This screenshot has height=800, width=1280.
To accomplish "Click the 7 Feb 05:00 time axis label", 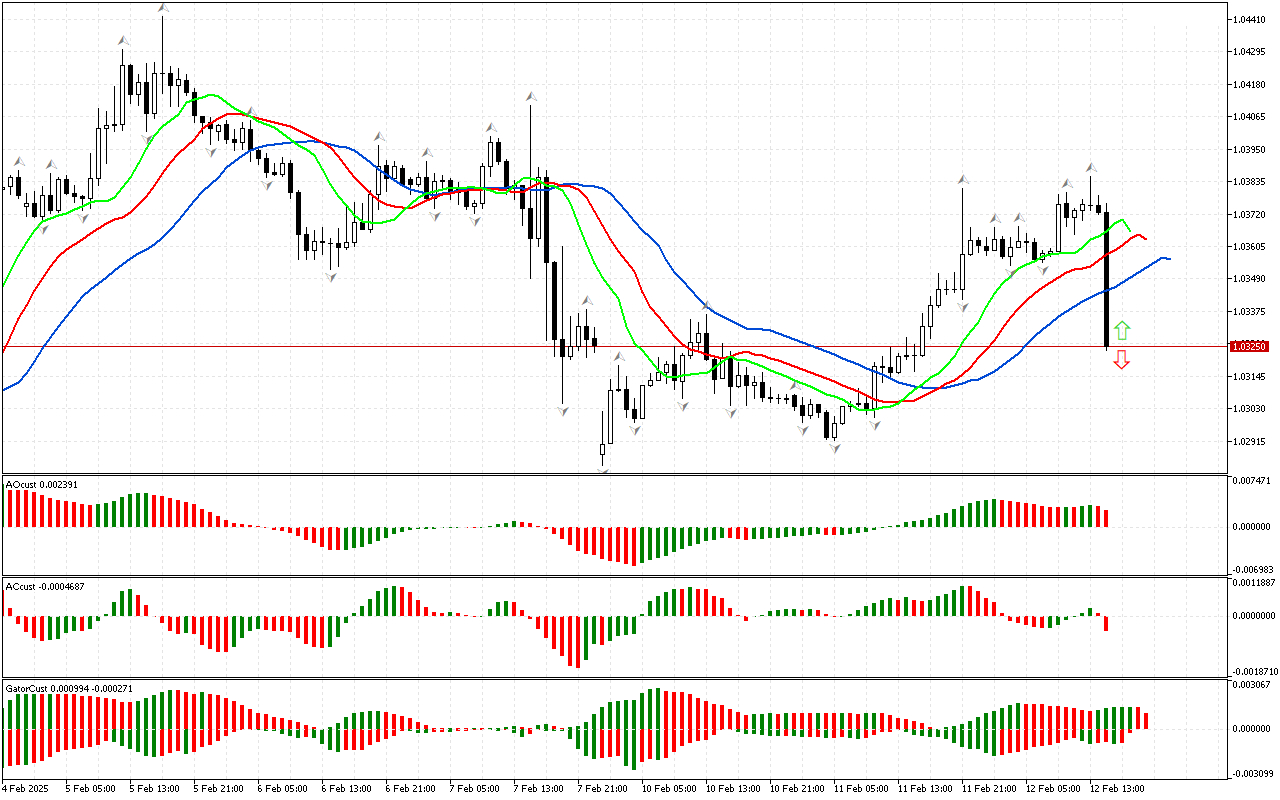I will click(475, 789).
